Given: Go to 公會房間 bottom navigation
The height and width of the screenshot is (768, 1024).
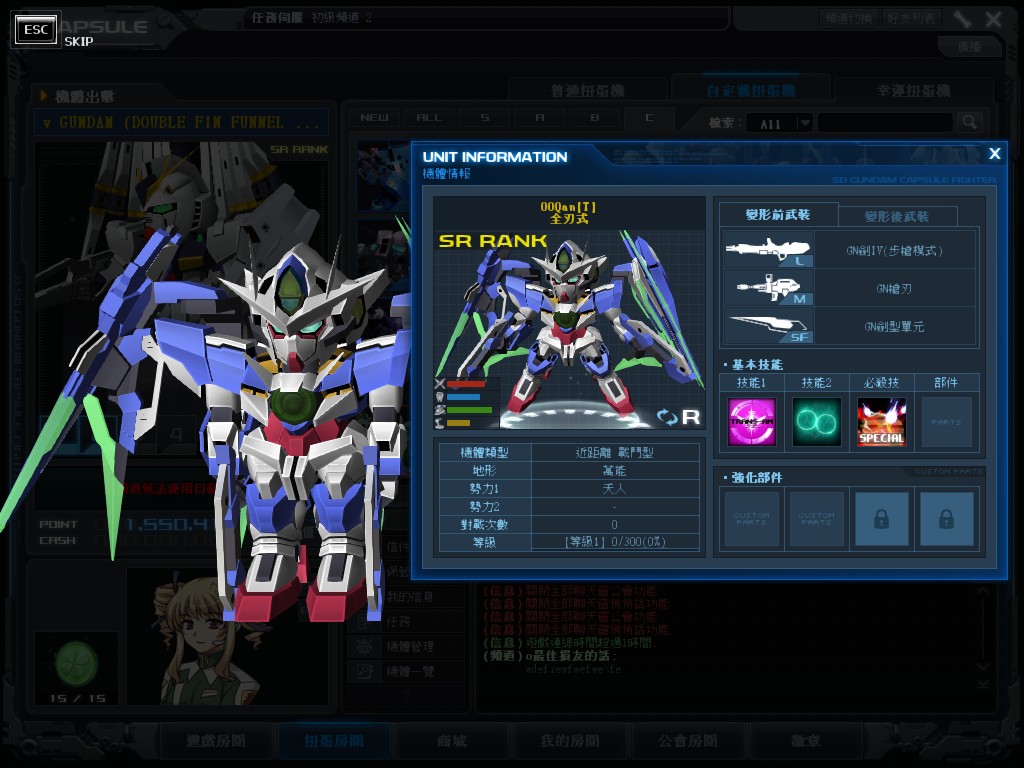Looking at the screenshot, I should tap(688, 741).
